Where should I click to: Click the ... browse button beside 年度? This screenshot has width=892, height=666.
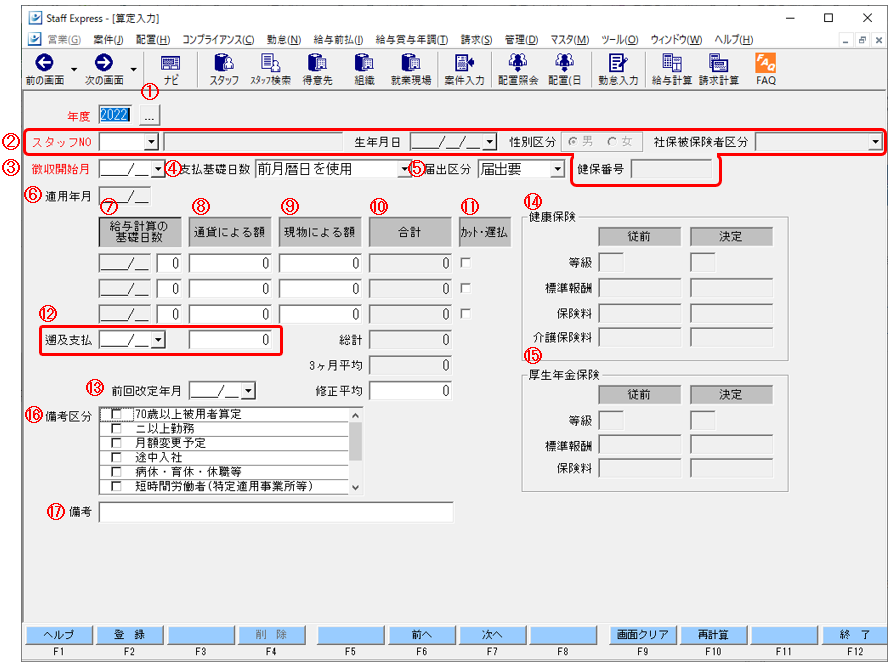click(x=150, y=115)
